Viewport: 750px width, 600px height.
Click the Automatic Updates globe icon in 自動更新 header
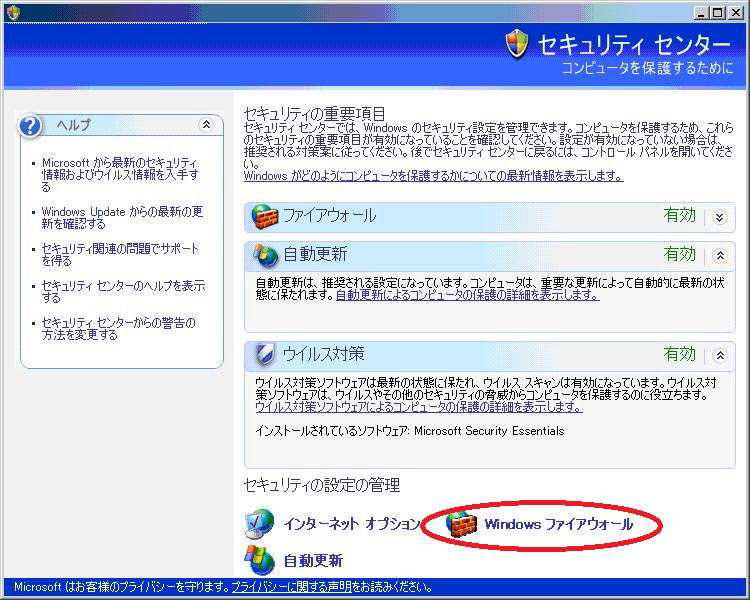pos(265,256)
